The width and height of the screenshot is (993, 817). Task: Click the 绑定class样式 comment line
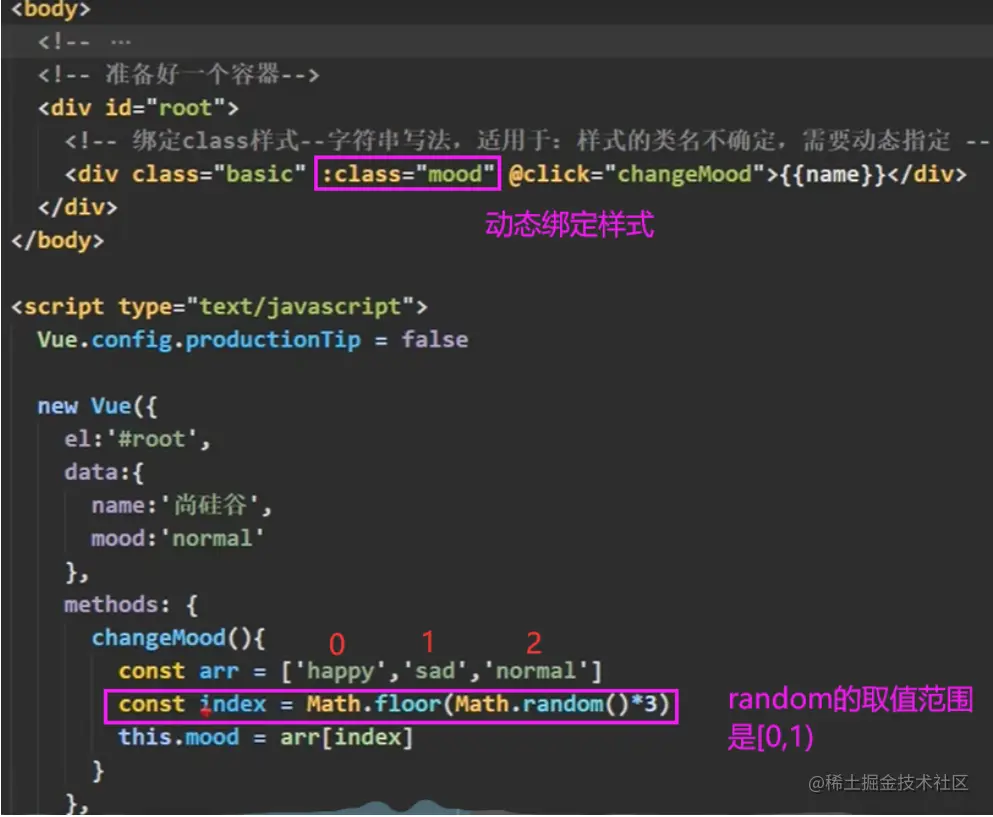[526, 141]
